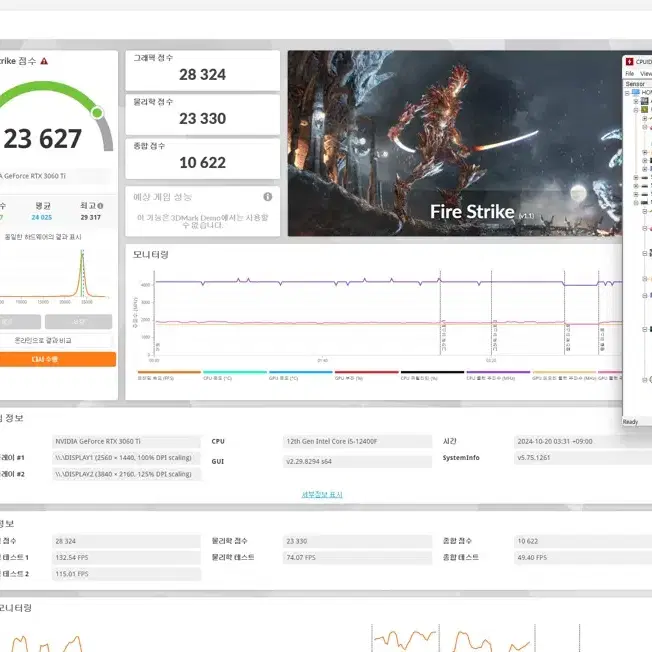Click the GeForce RTX 3060 Ti label under the gauge
652x652 pixels.
pos(33,176)
